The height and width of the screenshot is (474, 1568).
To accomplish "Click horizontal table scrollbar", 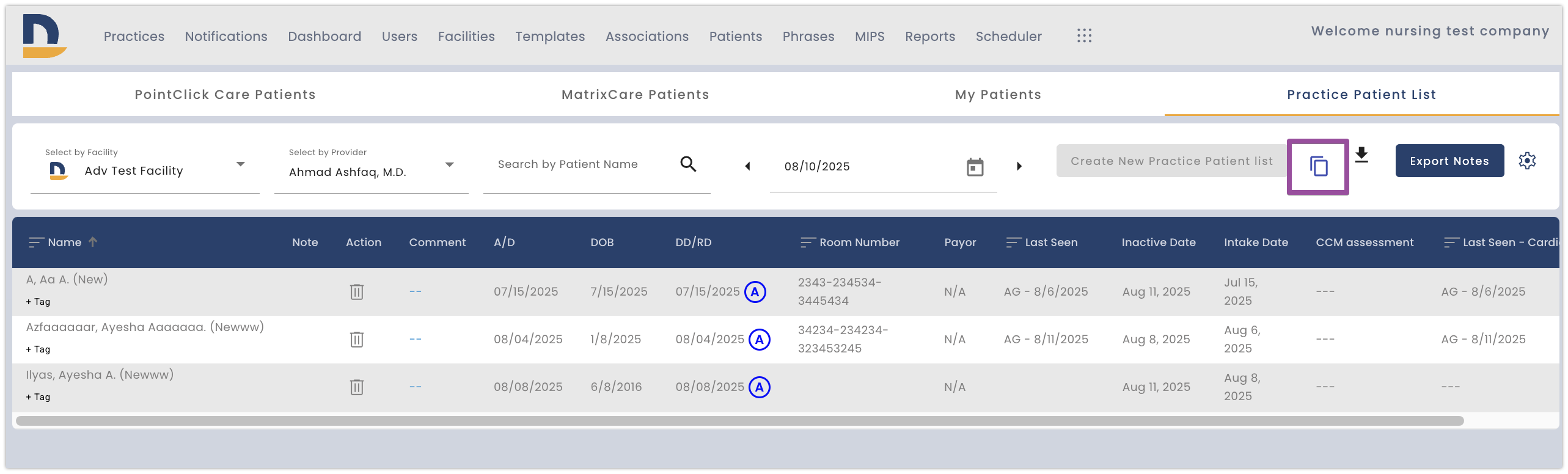I will point(739,421).
